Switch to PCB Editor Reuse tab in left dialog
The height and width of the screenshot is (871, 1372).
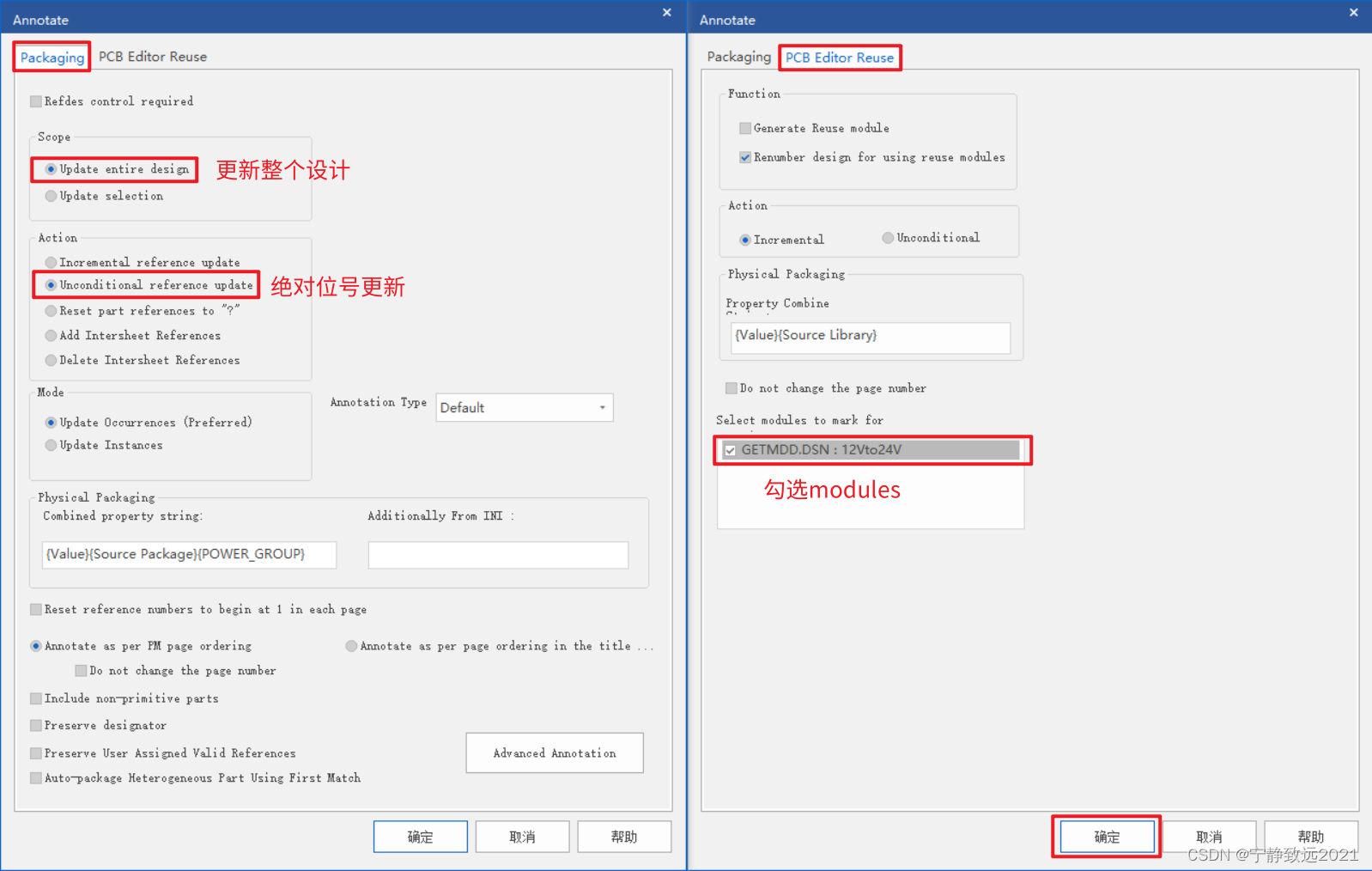(x=152, y=57)
